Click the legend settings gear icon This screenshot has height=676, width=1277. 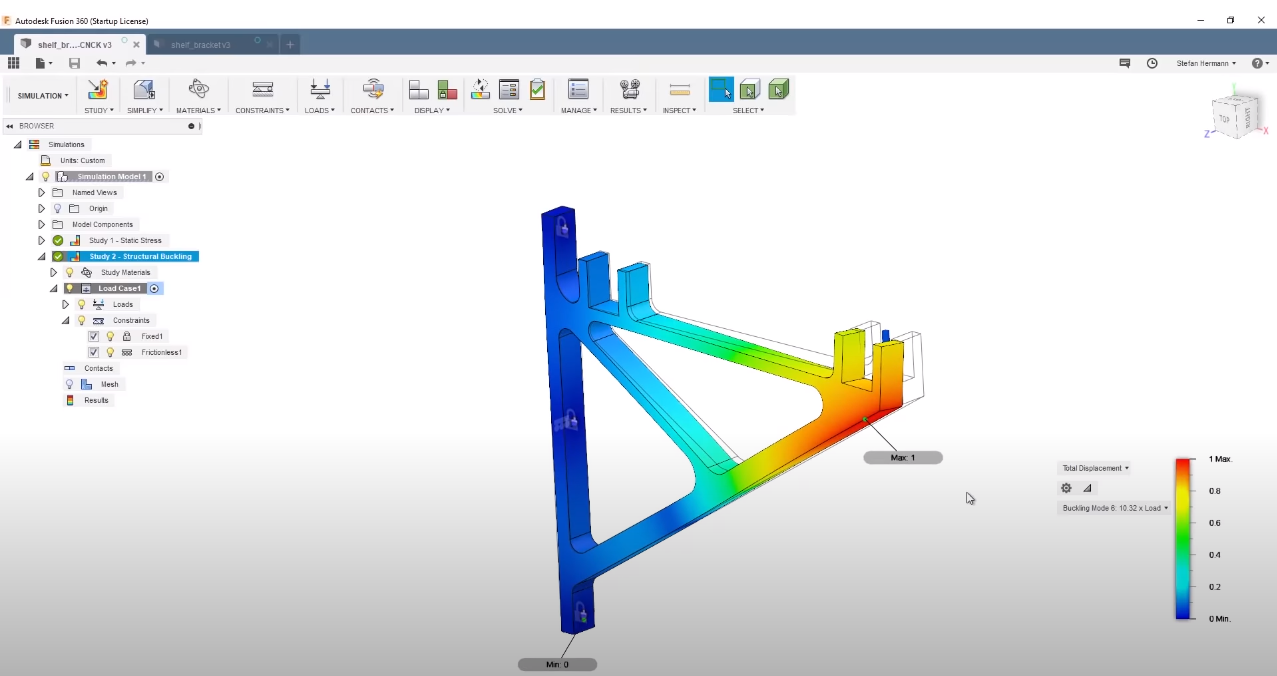pos(1066,488)
